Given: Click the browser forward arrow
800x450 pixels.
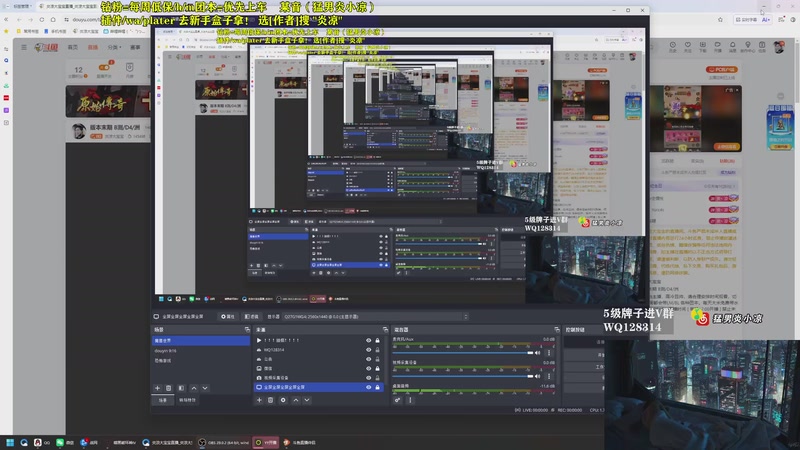Looking at the screenshot, I should click(x=31, y=19).
